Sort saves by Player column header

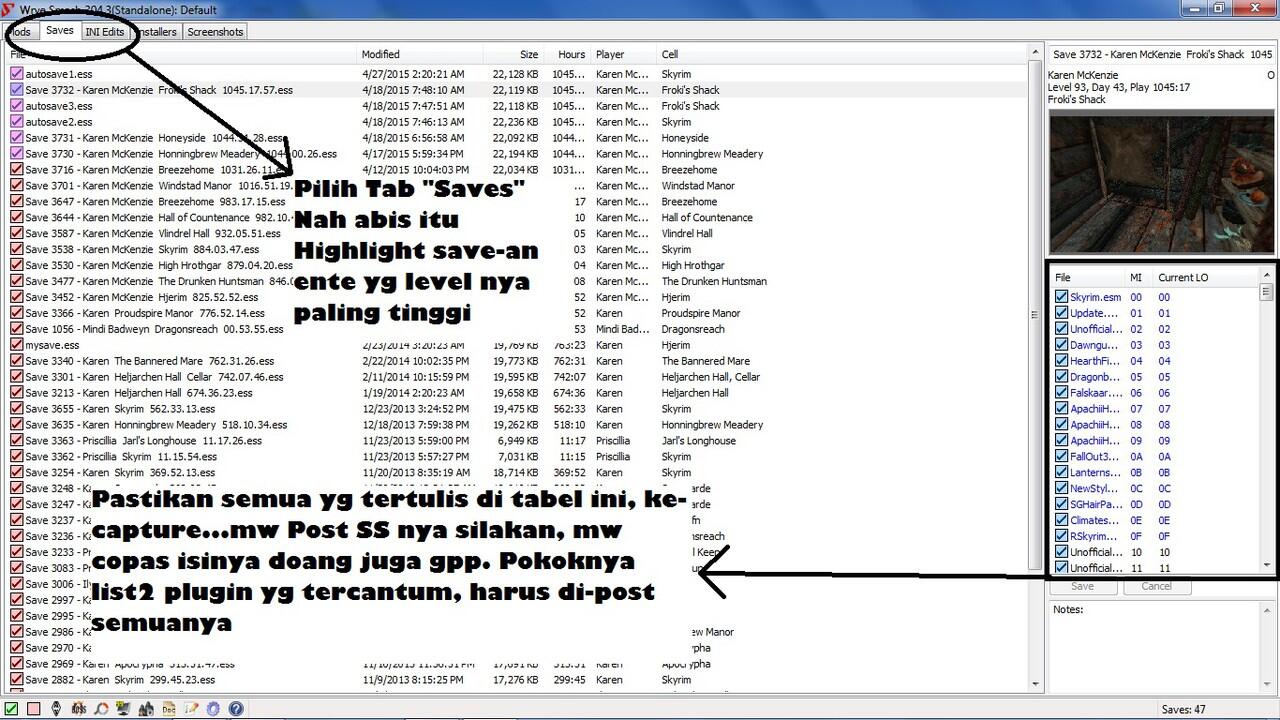tap(624, 55)
